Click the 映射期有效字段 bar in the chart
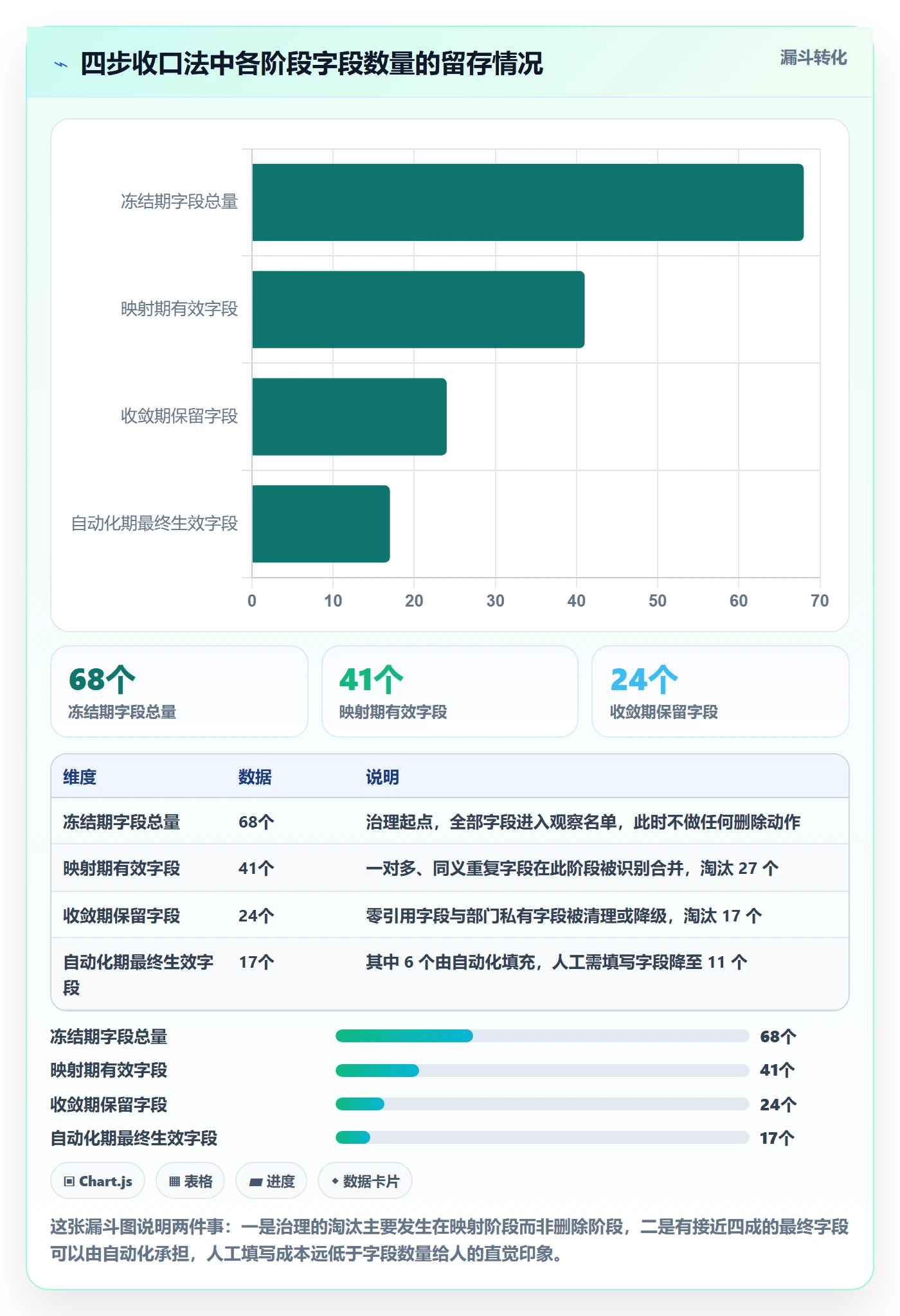The height and width of the screenshot is (1316, 900). pos(419,310)
